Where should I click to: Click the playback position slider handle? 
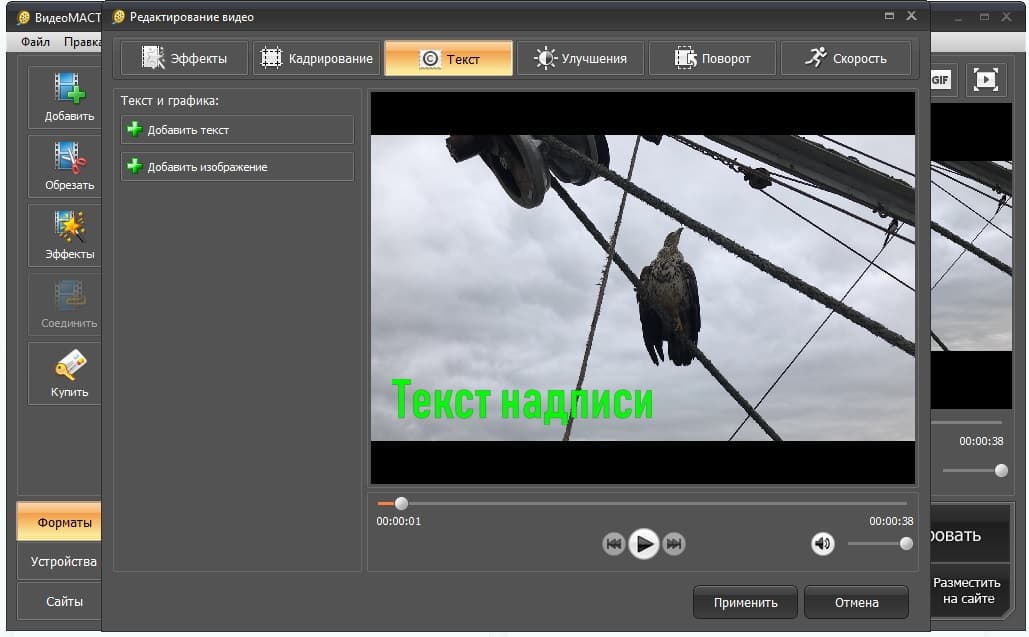401,503
